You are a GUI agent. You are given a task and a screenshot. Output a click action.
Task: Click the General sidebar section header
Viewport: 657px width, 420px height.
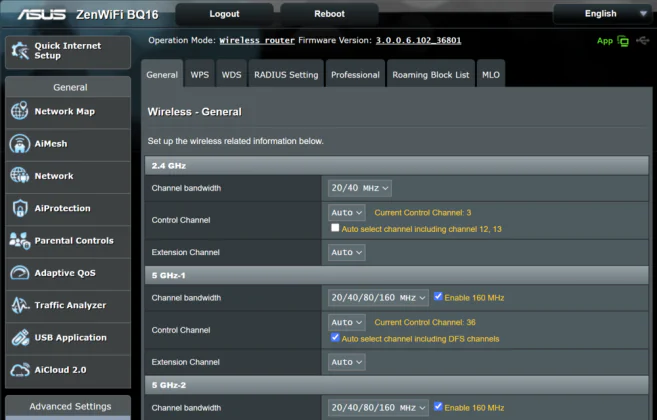tap(68, 87)
